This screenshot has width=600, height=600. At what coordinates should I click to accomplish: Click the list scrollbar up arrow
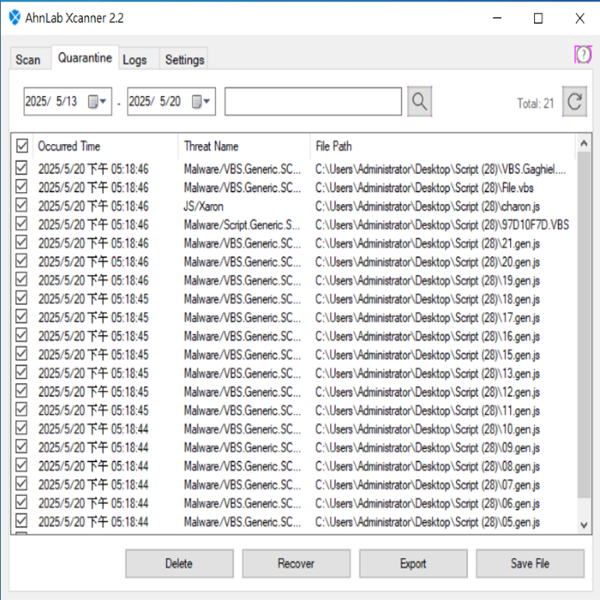584,144
